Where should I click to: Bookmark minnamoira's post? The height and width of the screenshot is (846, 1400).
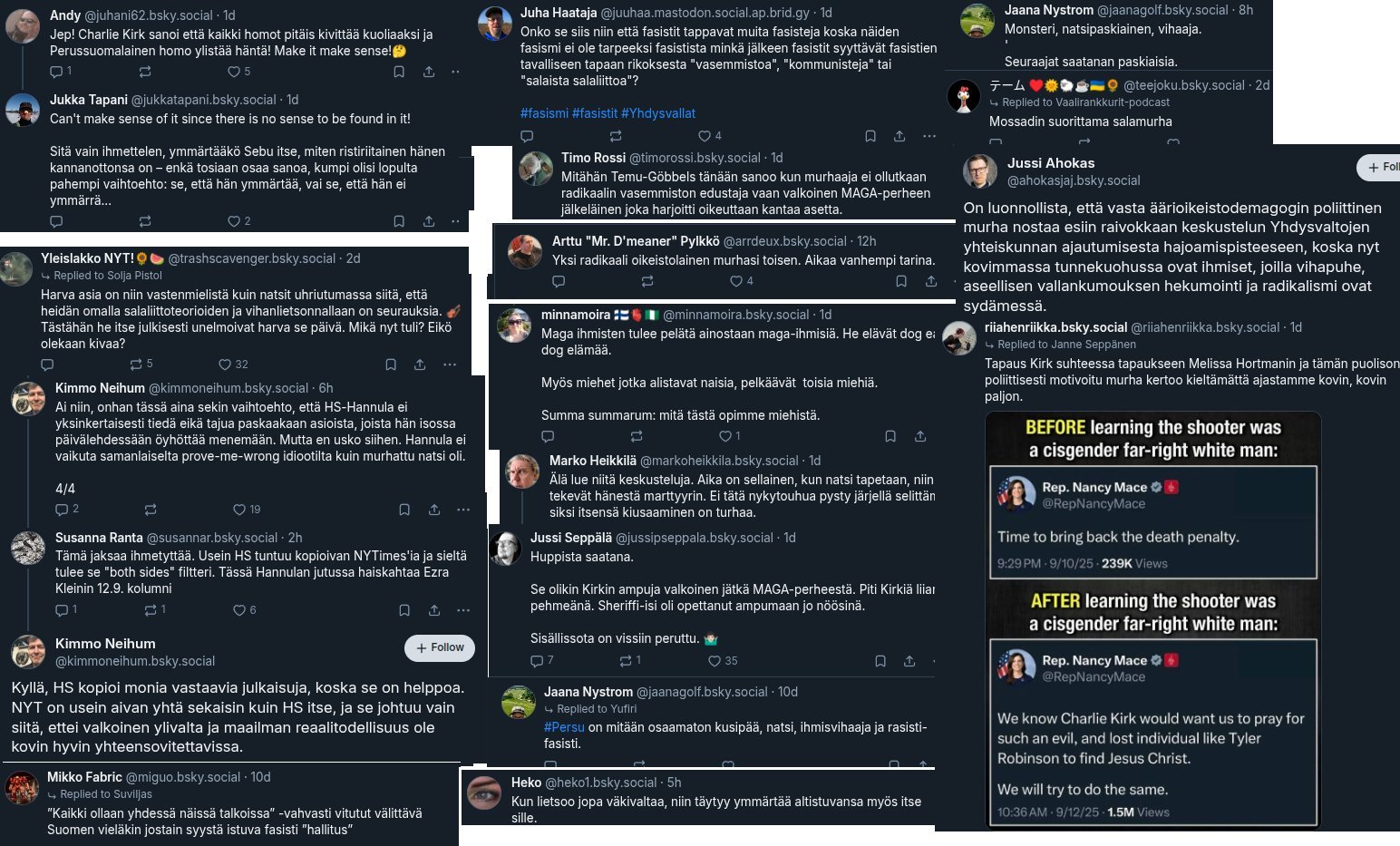[890, 436]
